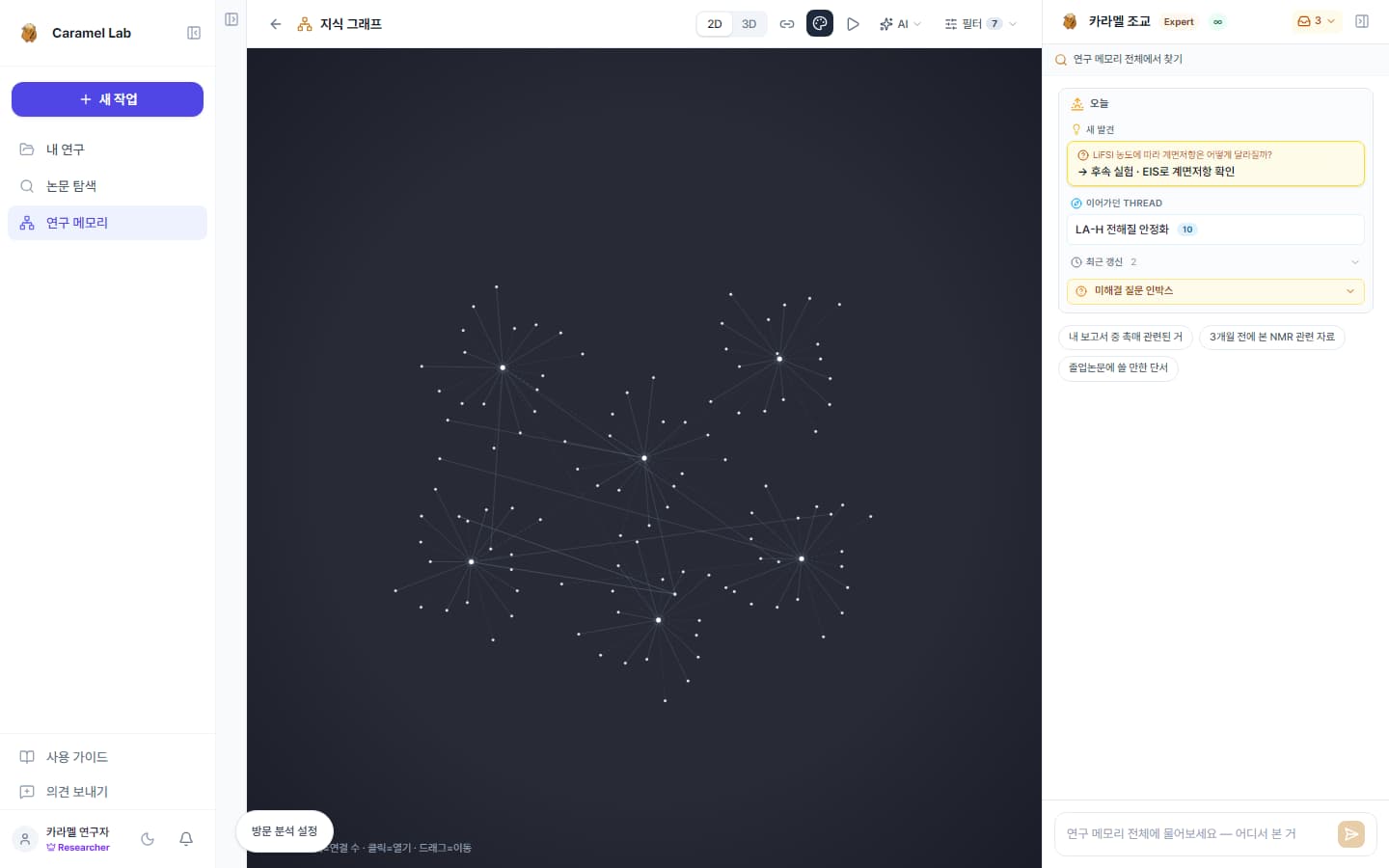Open 내 연구 in the sidebar
The width and height of the screenshot is (1389, 868).
click(107, 149)
